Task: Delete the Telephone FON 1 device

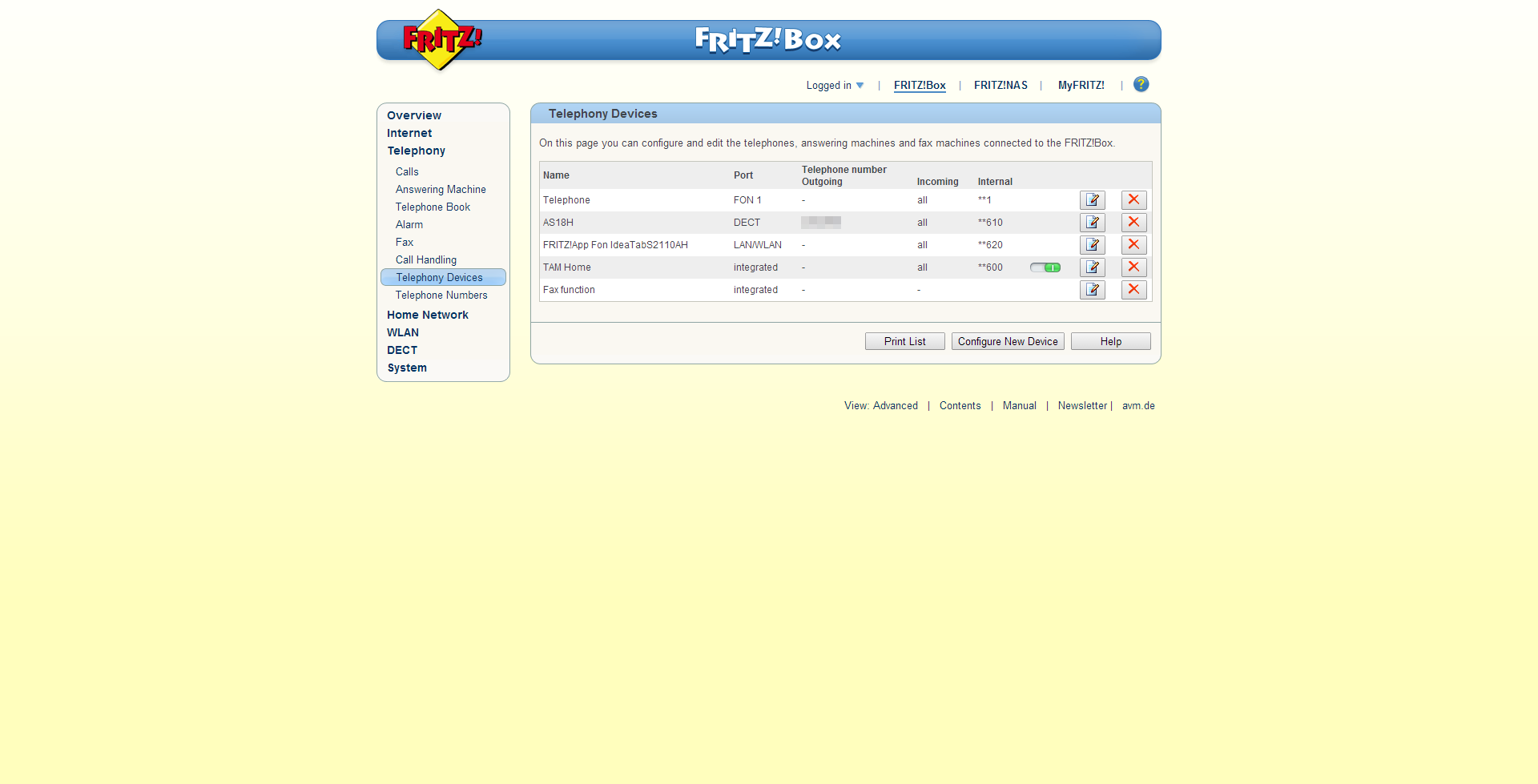Action: point(1134,200)
